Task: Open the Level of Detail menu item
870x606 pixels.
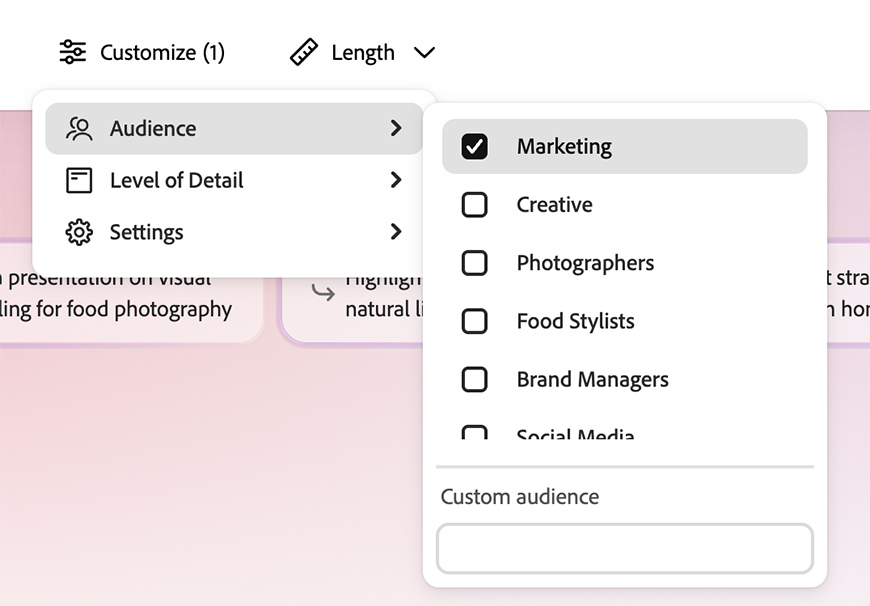Action: (234, 180)
